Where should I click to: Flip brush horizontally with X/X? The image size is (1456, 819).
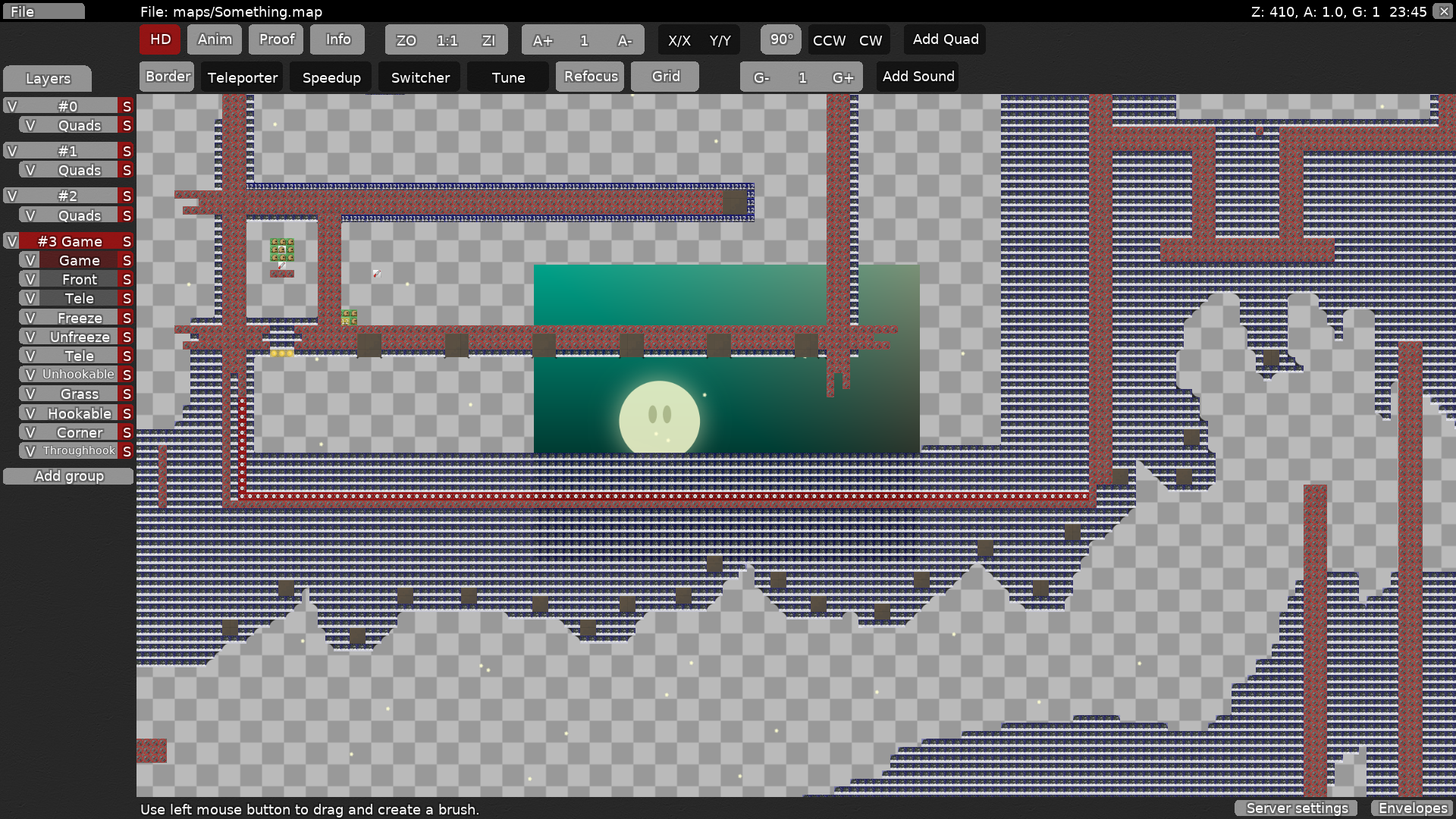pyautogui.click(x=679, y=40)
